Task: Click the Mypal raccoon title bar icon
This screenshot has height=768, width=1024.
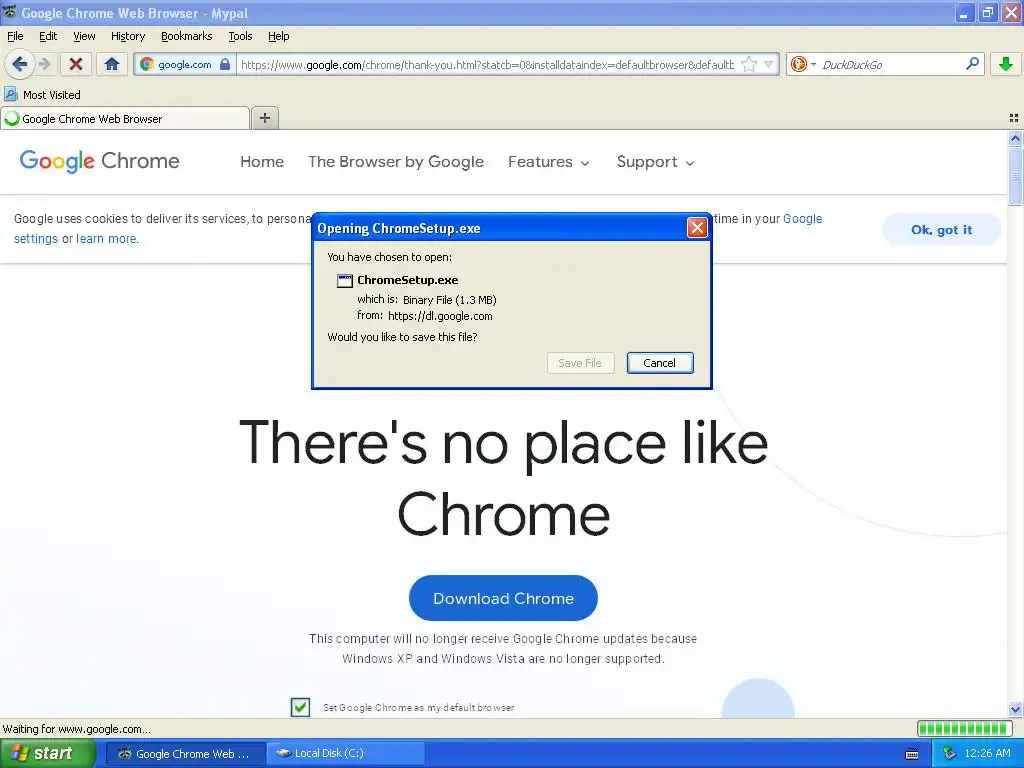Action: click(x=9, y=12)
